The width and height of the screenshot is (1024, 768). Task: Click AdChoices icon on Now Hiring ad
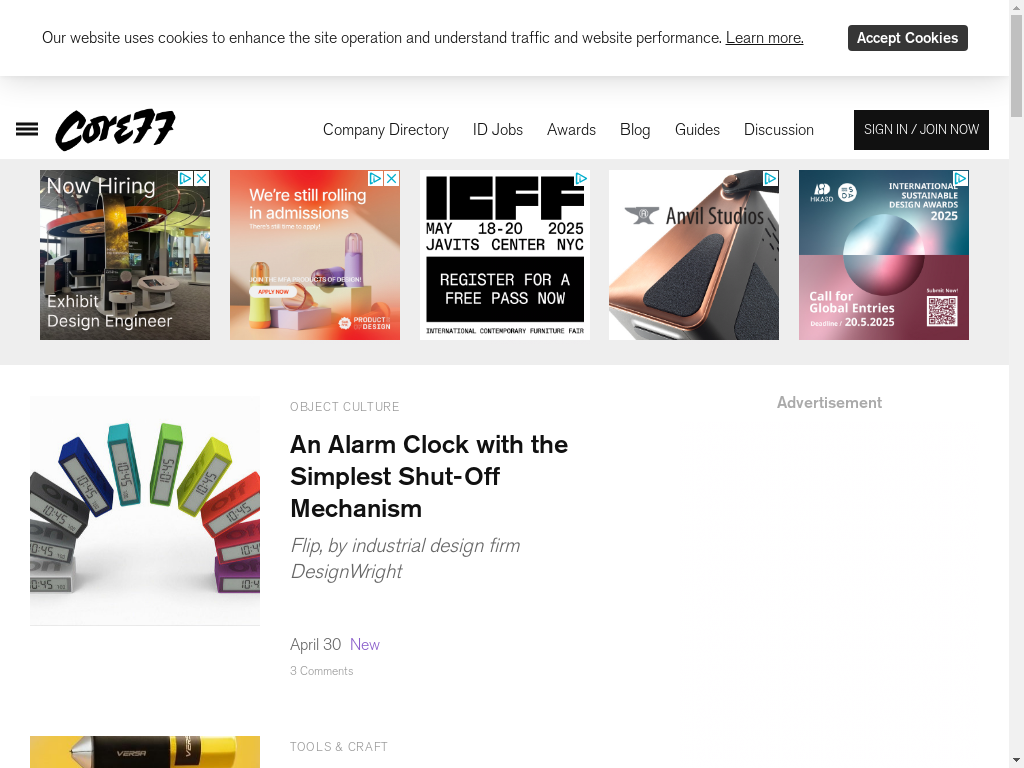click(185, 178)
